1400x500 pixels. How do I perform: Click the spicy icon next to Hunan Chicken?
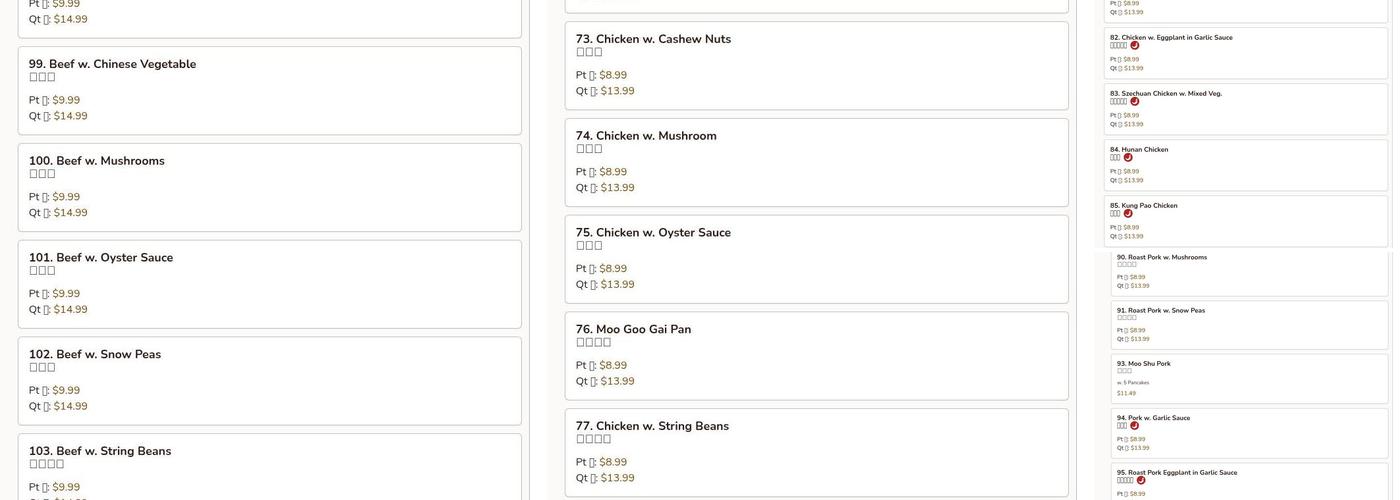point(1128,158)
